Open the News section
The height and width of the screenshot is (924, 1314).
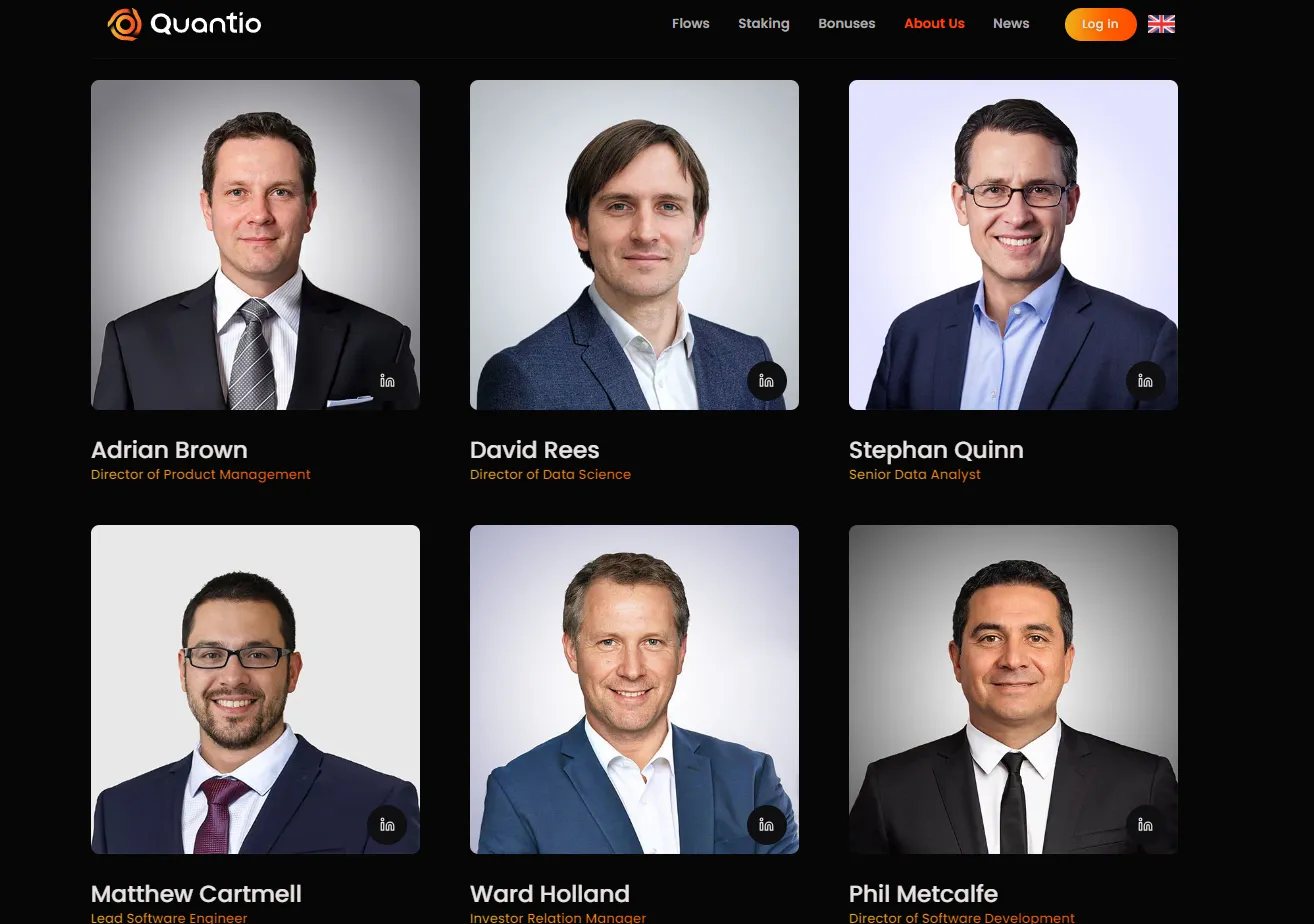(1011, 23)
